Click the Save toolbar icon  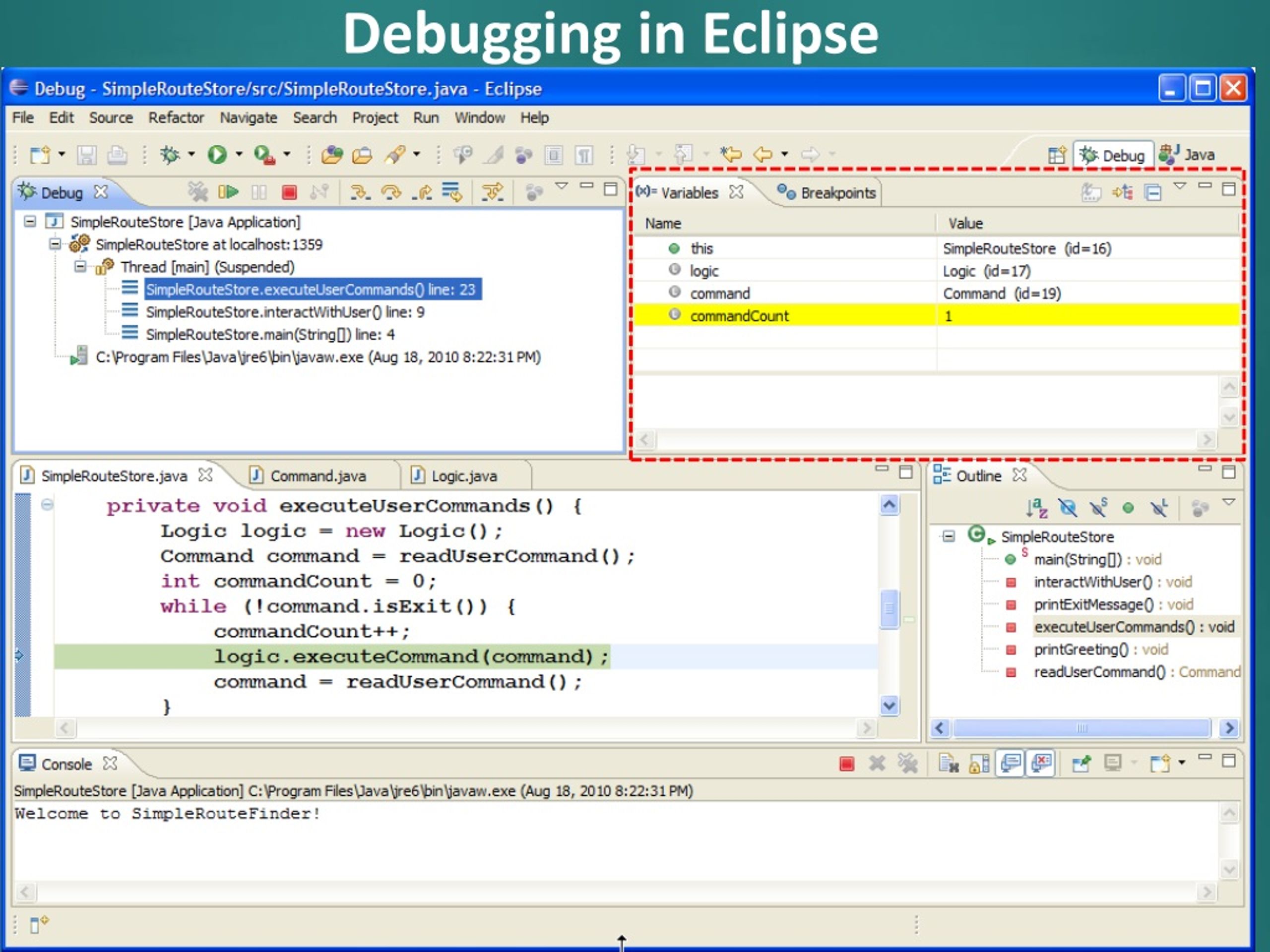87,155
